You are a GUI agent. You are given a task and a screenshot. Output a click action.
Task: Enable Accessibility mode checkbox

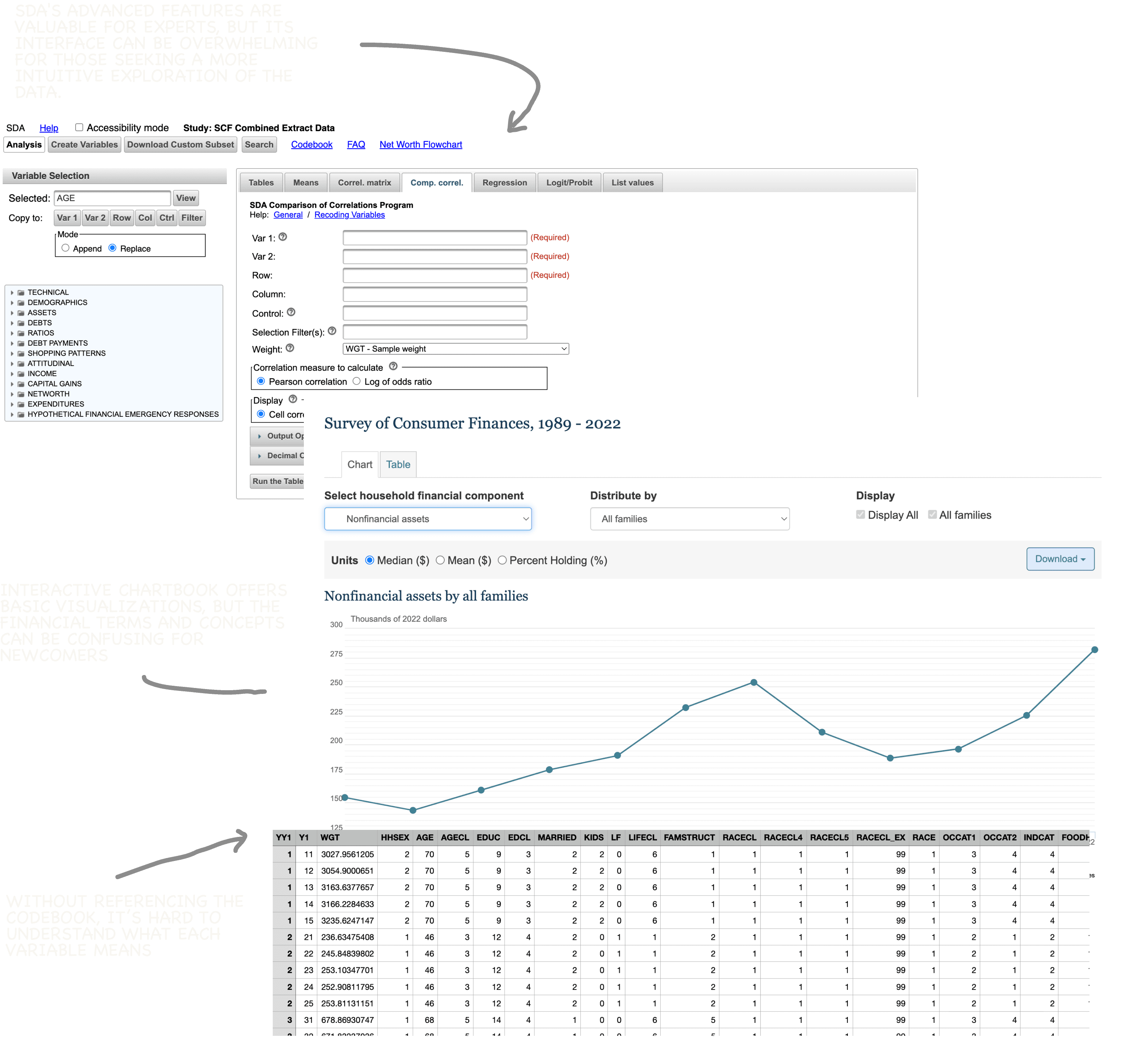point(79,127)
